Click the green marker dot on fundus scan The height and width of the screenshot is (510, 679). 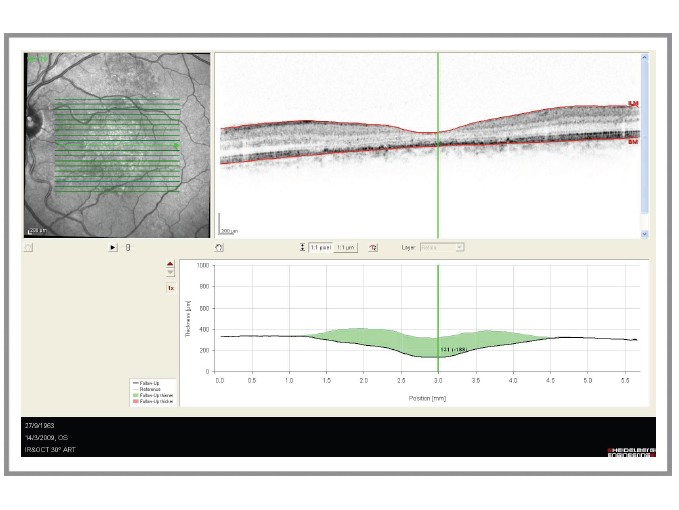pos(176,147)
